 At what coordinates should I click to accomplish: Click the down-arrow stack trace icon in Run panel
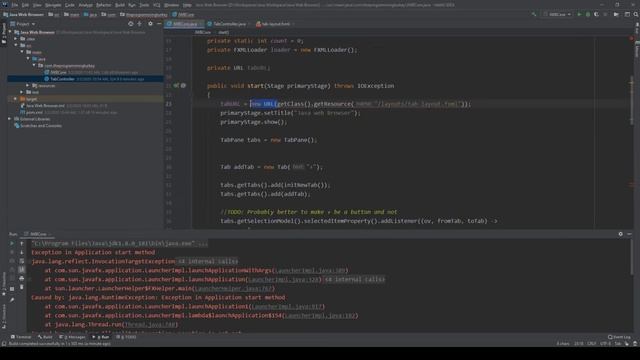pos(22,252)
